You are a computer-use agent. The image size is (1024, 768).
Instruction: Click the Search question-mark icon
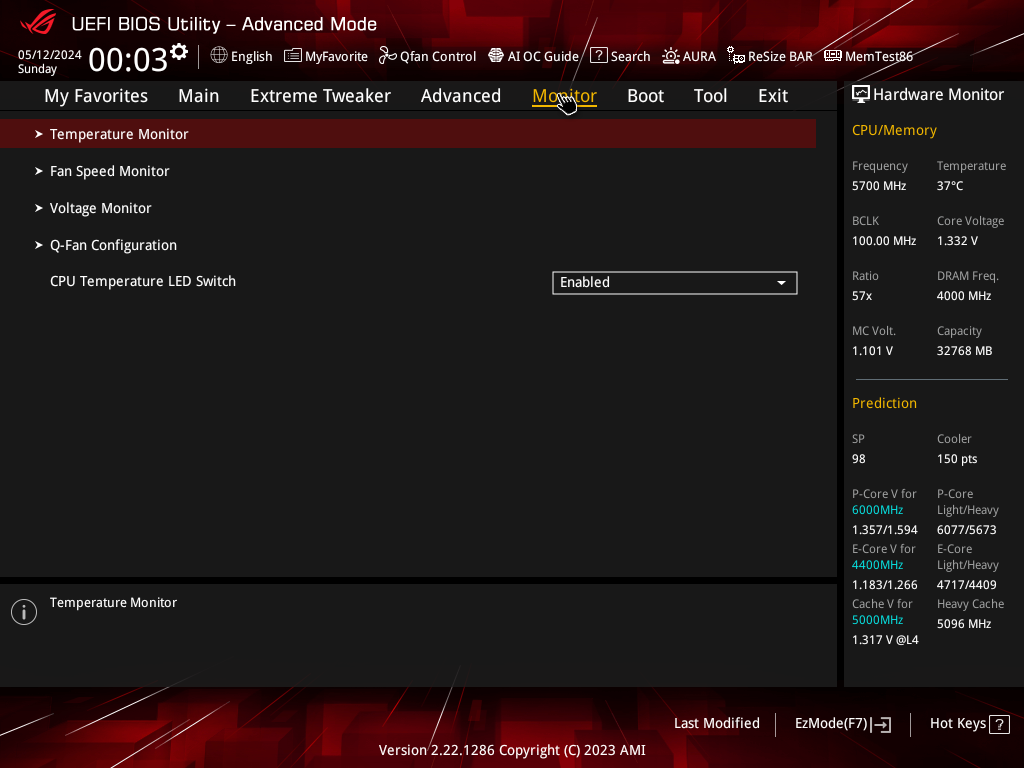(599, 56)
